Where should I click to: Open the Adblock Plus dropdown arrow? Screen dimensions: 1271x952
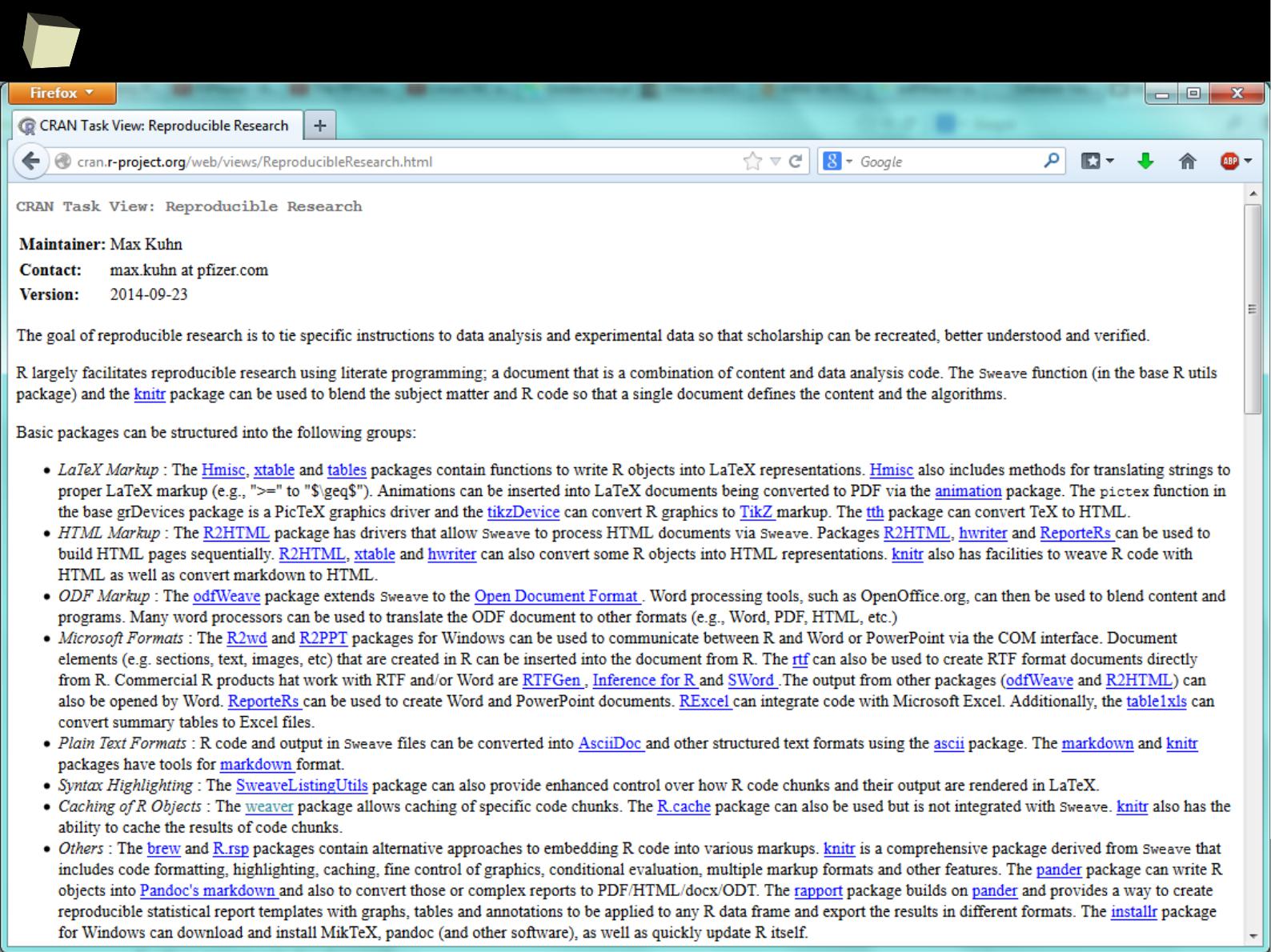[x=1248, y=162]
